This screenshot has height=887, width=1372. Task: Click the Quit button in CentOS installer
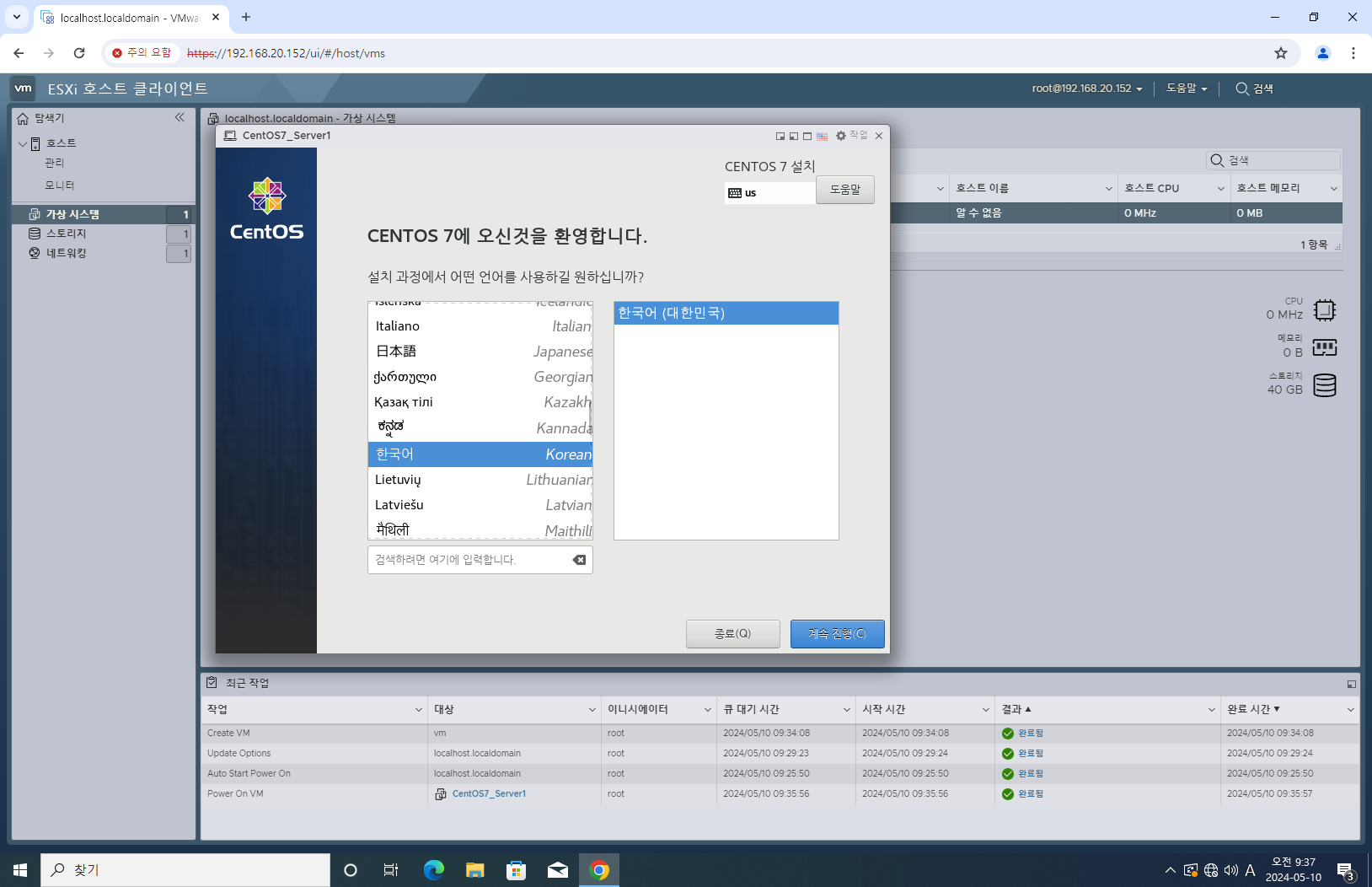tap(733, 634)
